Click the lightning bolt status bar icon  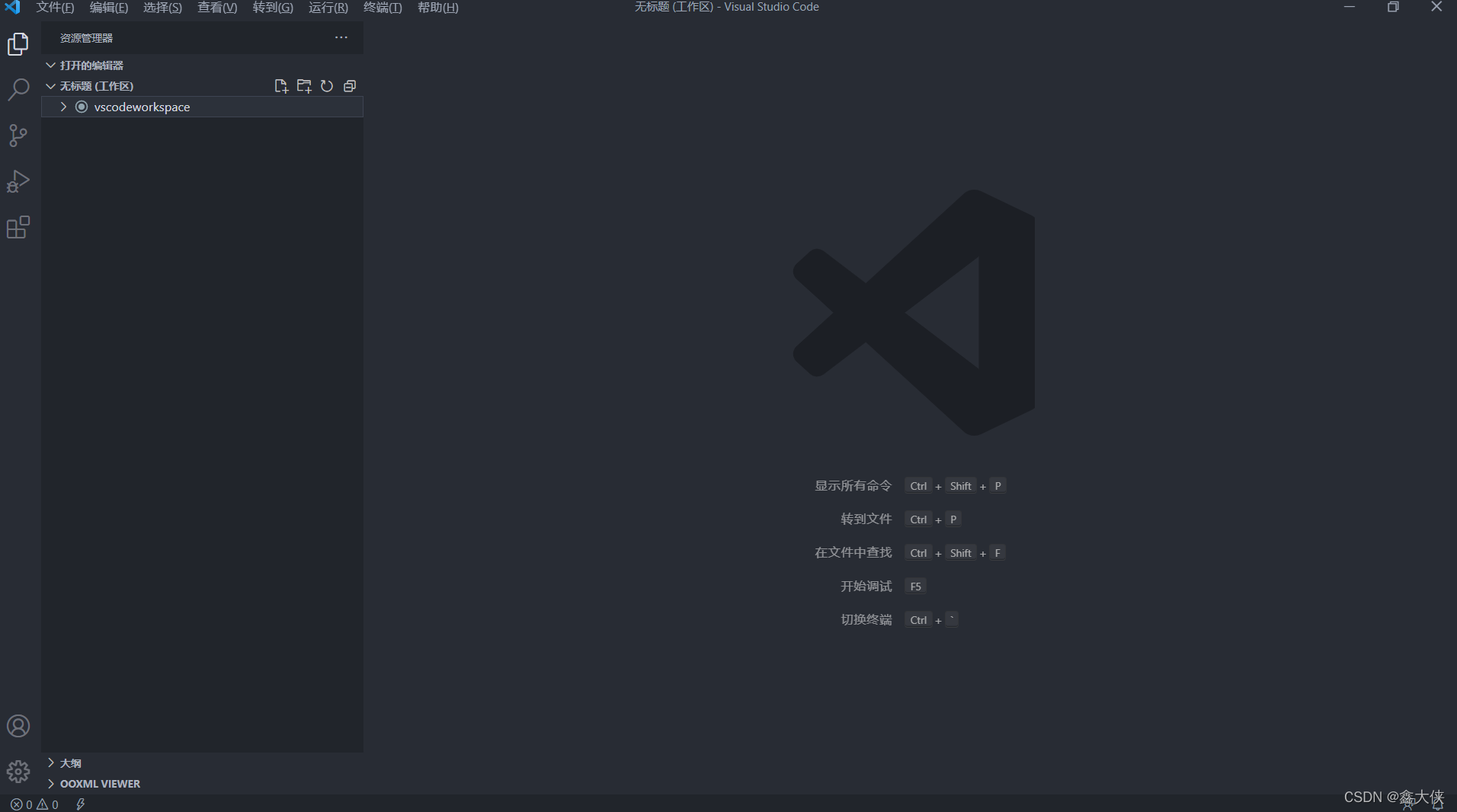tap(81, 804)
